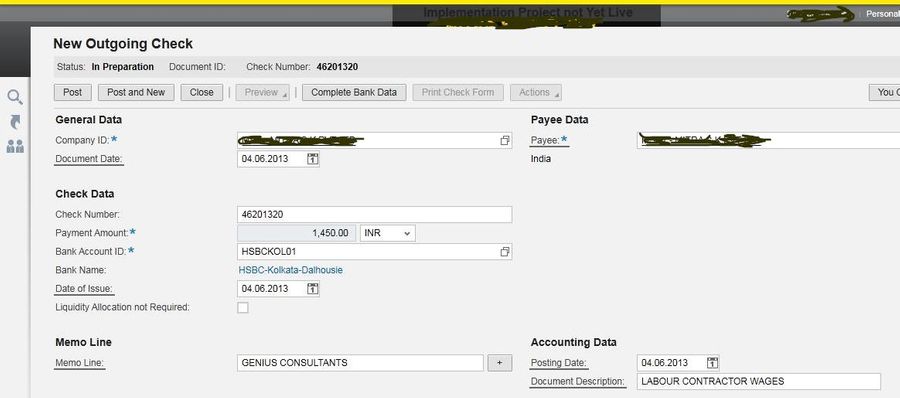Image resolution: width=900 pixels, height=398 pixels.
Task: Click the Payee input field
Action: pyautogui.click(x=769, y=140)
